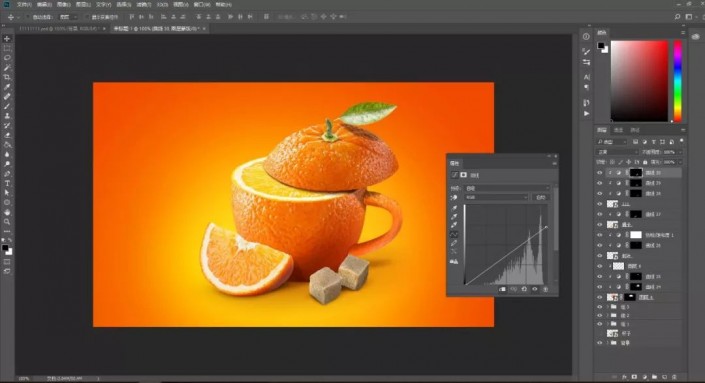Lock all attributes of the selected layer
This screenshot has height=383, width=705.
[645, 162]
